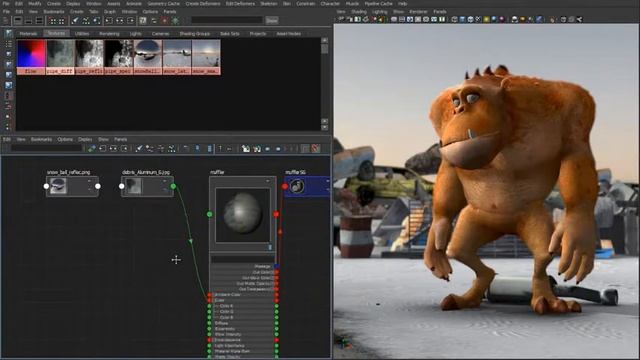The height and width of the screenshot is (360, 640).
Task: Switch to the Lights tab
Action: (136, 34)
